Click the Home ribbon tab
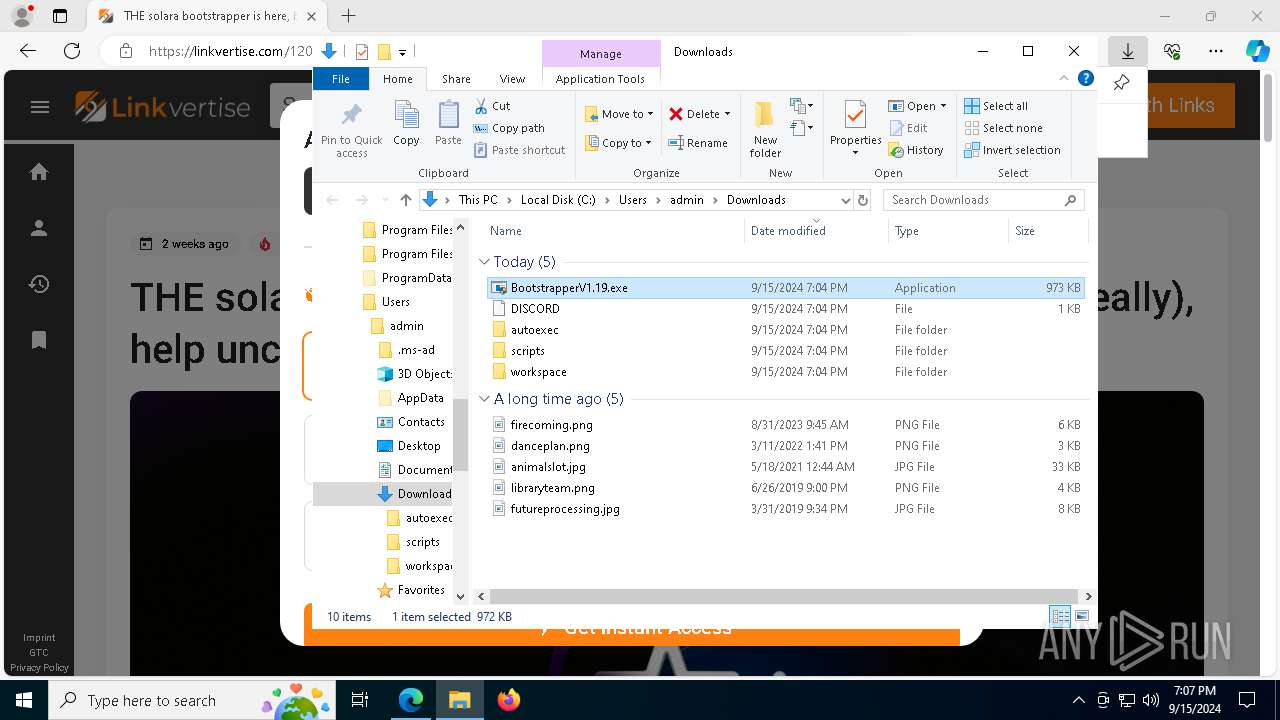Image resolution: width=1280 pixels, height=720 pixels. coord(398,79)
